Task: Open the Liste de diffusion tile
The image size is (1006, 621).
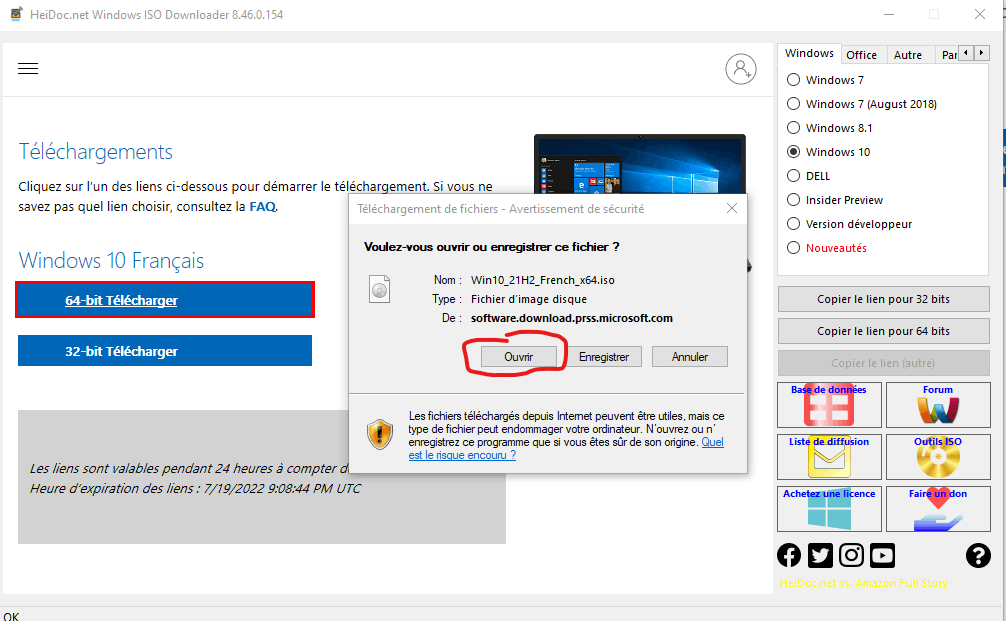Action: [829, 457]
